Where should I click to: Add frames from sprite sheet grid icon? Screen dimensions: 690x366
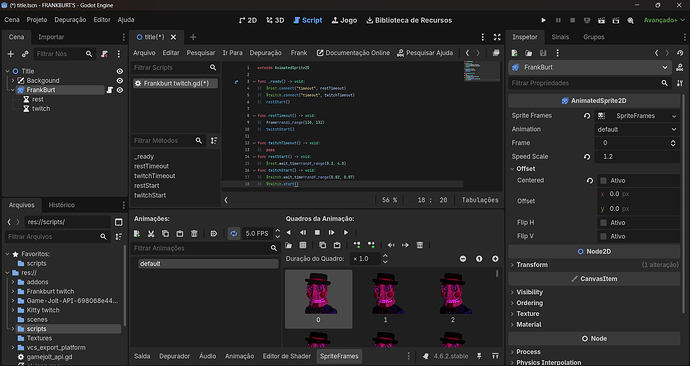click(x=303, y=245)
